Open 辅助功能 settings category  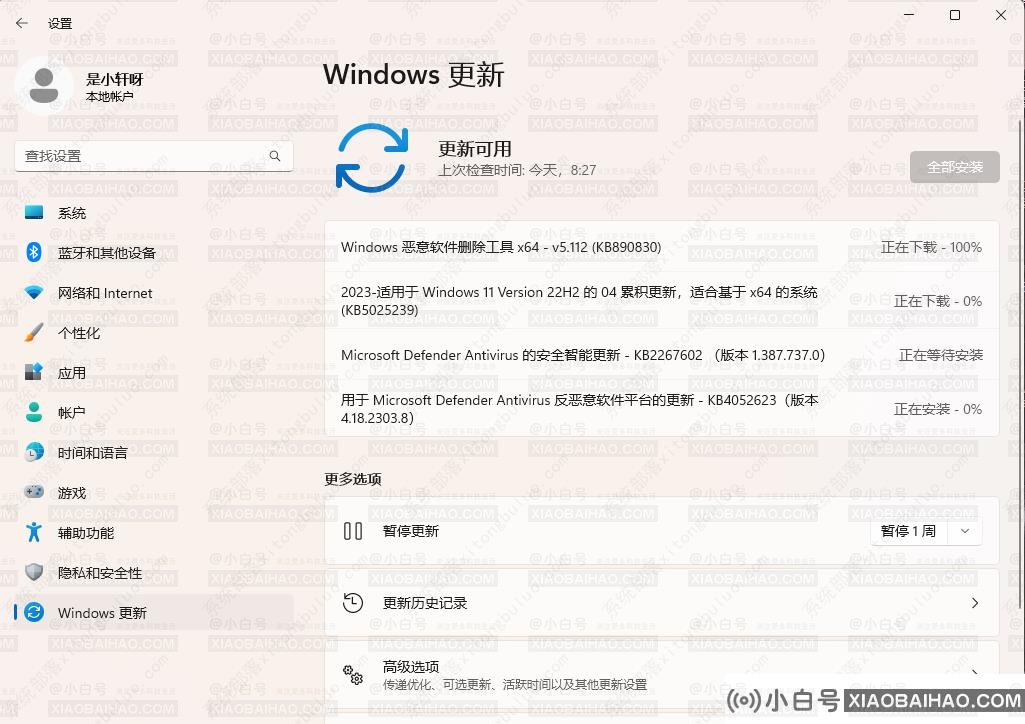click(154, 533)
